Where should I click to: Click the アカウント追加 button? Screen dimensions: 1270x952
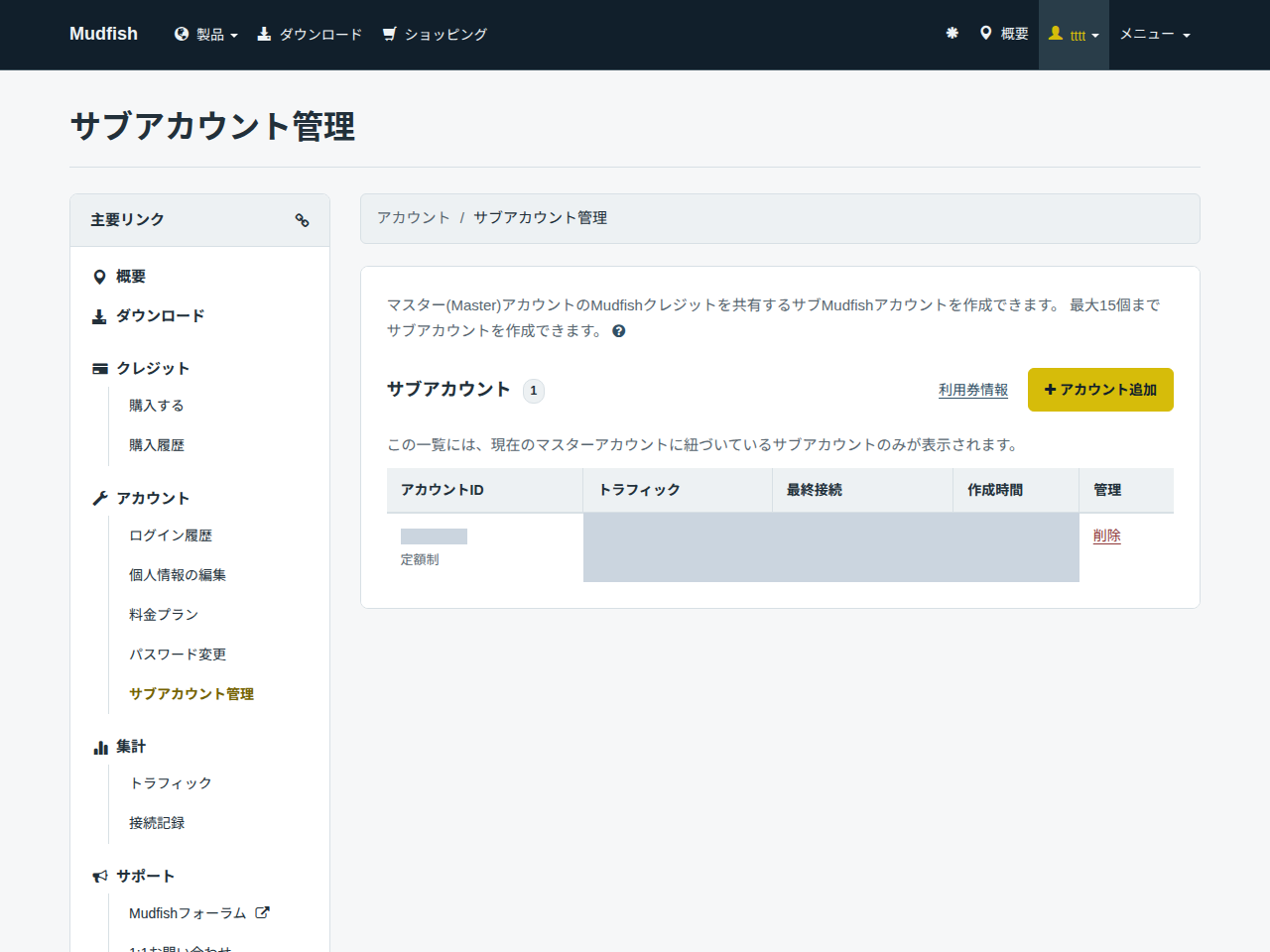[1100, 390]
